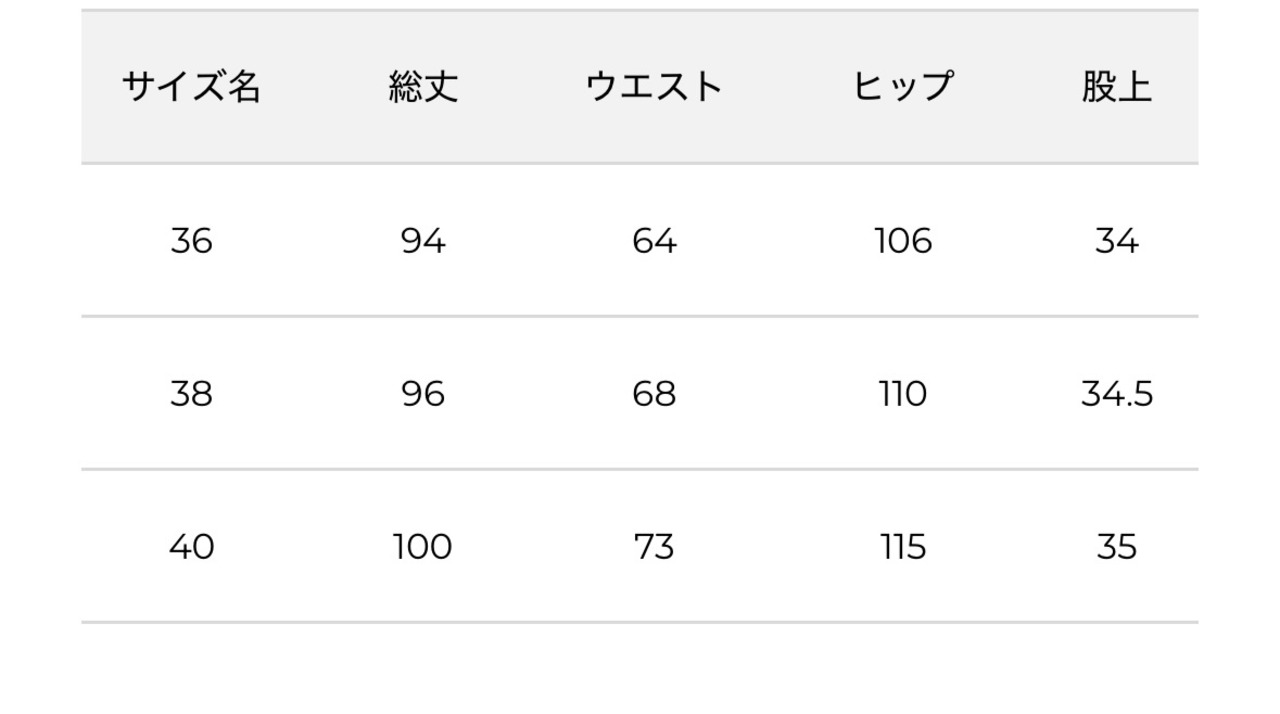Select the hip value 110
The width and height of the screenshot is (1280, 714).
(903, 394)
